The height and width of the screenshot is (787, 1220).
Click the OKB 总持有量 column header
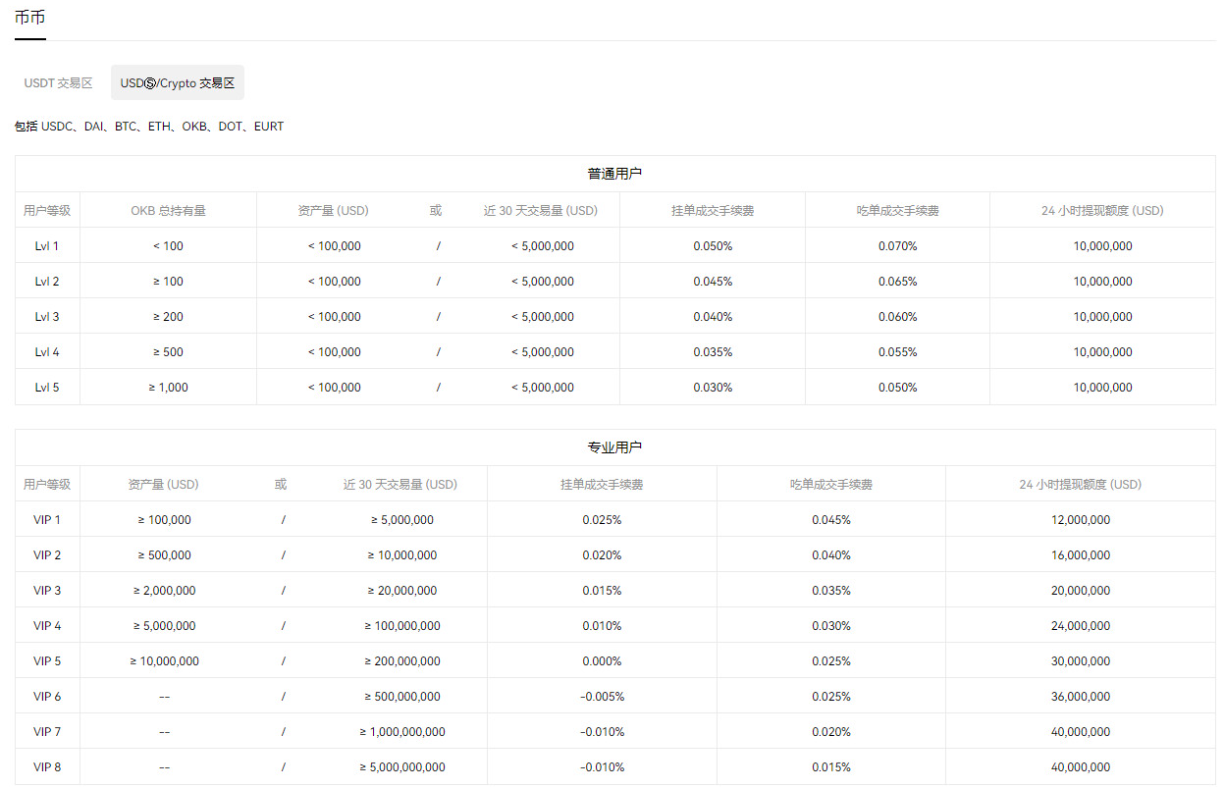pyautogui.click(x=168, y=211)
